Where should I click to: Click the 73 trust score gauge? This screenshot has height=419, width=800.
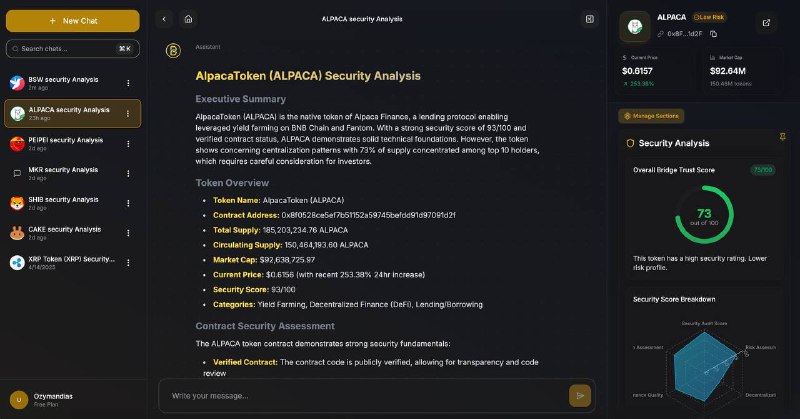pyautogui.click(x=704, y=214)
